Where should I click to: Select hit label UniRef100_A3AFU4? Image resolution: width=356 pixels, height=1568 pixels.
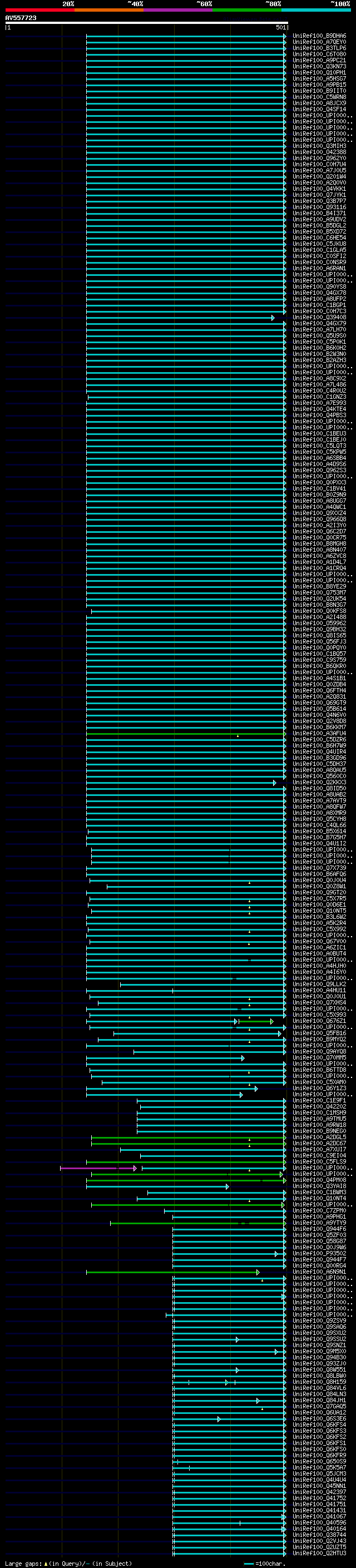click(319, 734)
